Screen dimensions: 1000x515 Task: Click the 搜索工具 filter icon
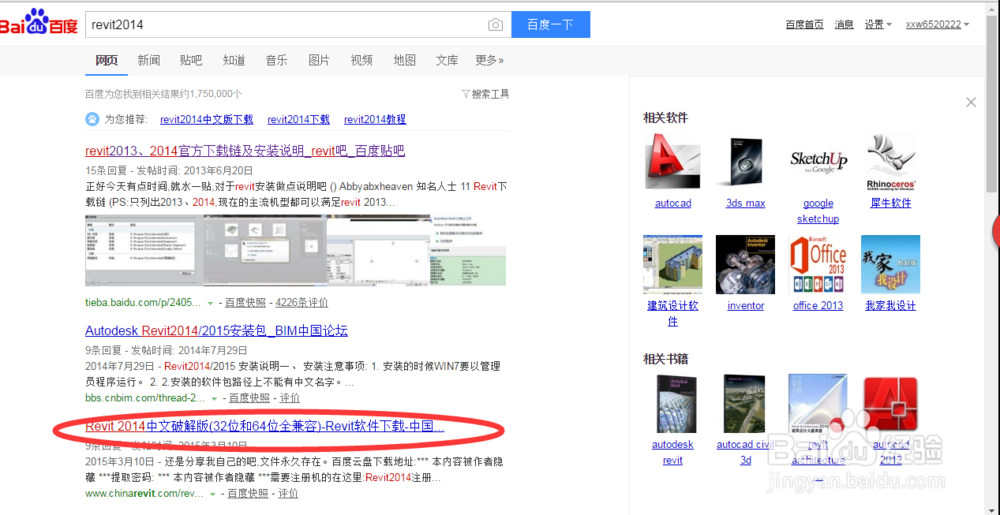click(x=466, y=94)
